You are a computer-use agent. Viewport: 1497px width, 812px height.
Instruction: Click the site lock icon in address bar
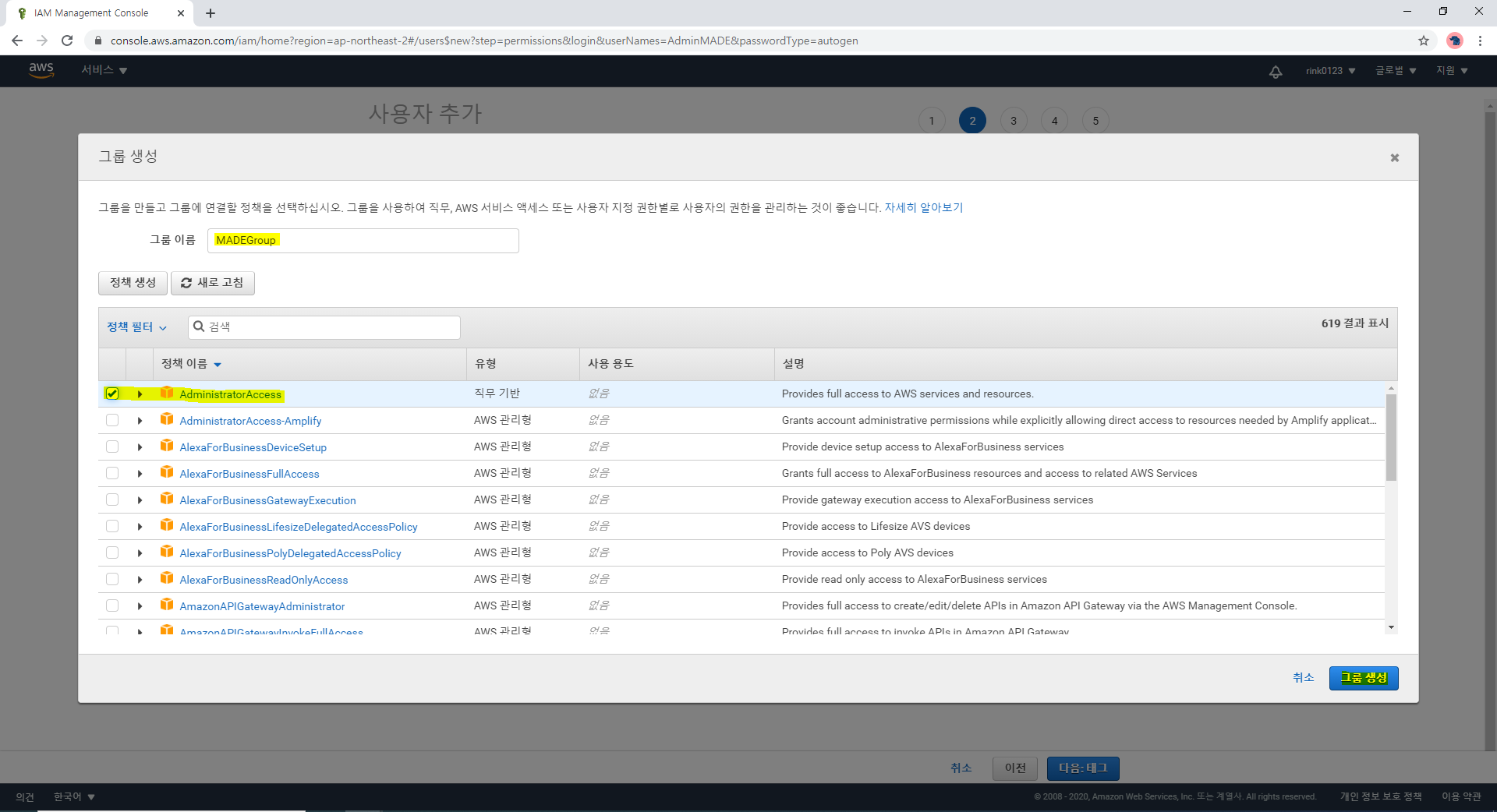point(97,41)
